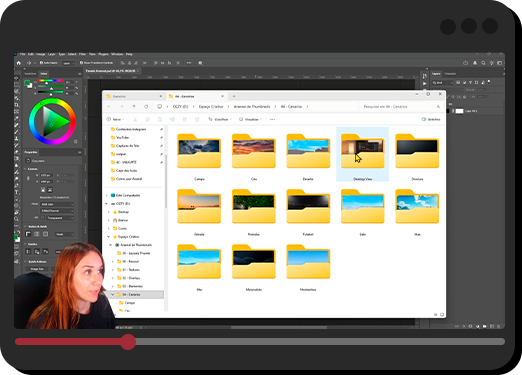522x375 pixels.
Task: Click the Explorer forward arrow
Action: click(x=122, y=107)
